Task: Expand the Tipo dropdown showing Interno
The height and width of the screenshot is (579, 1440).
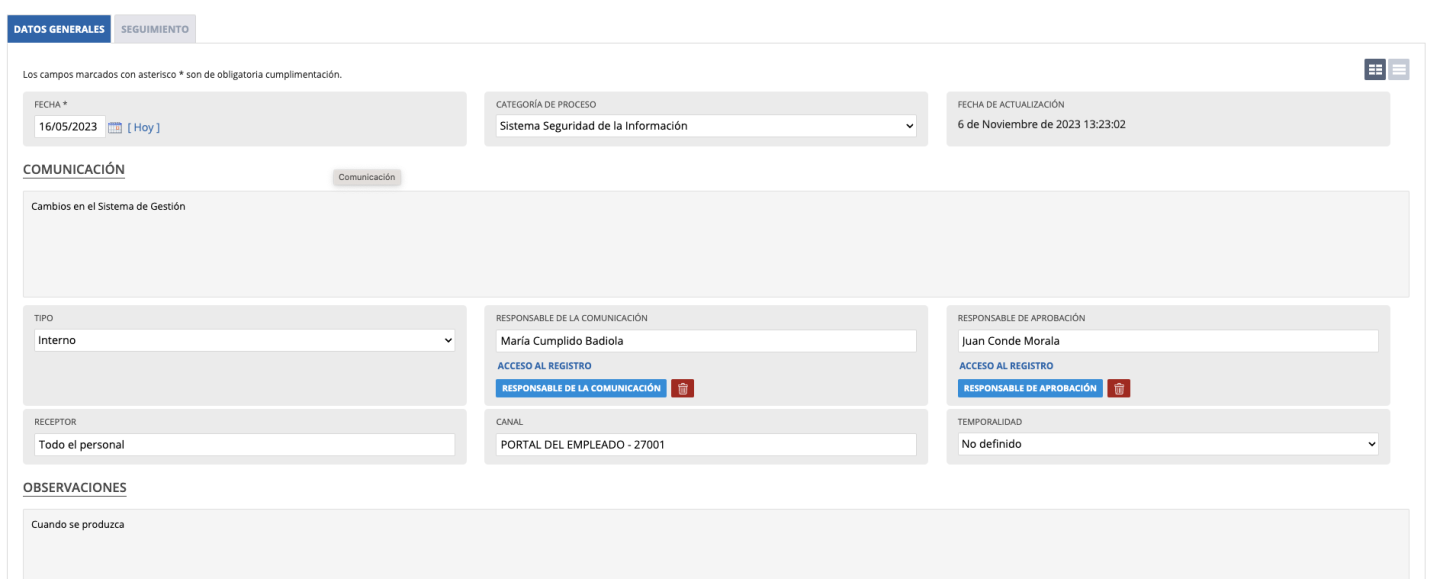Action: (244, 340)
